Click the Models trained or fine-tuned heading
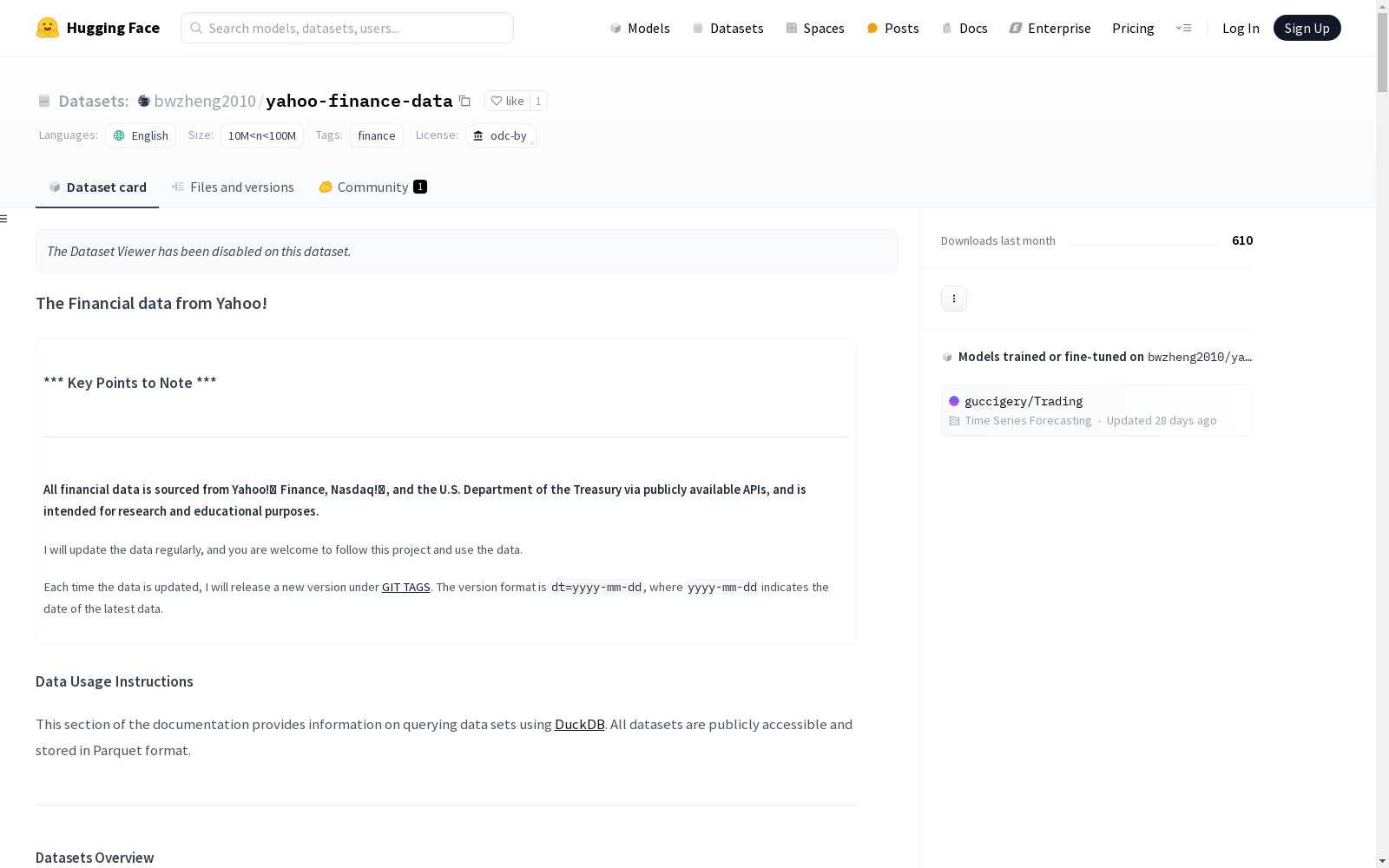 pyautogui.click(x=1104, y=357)
